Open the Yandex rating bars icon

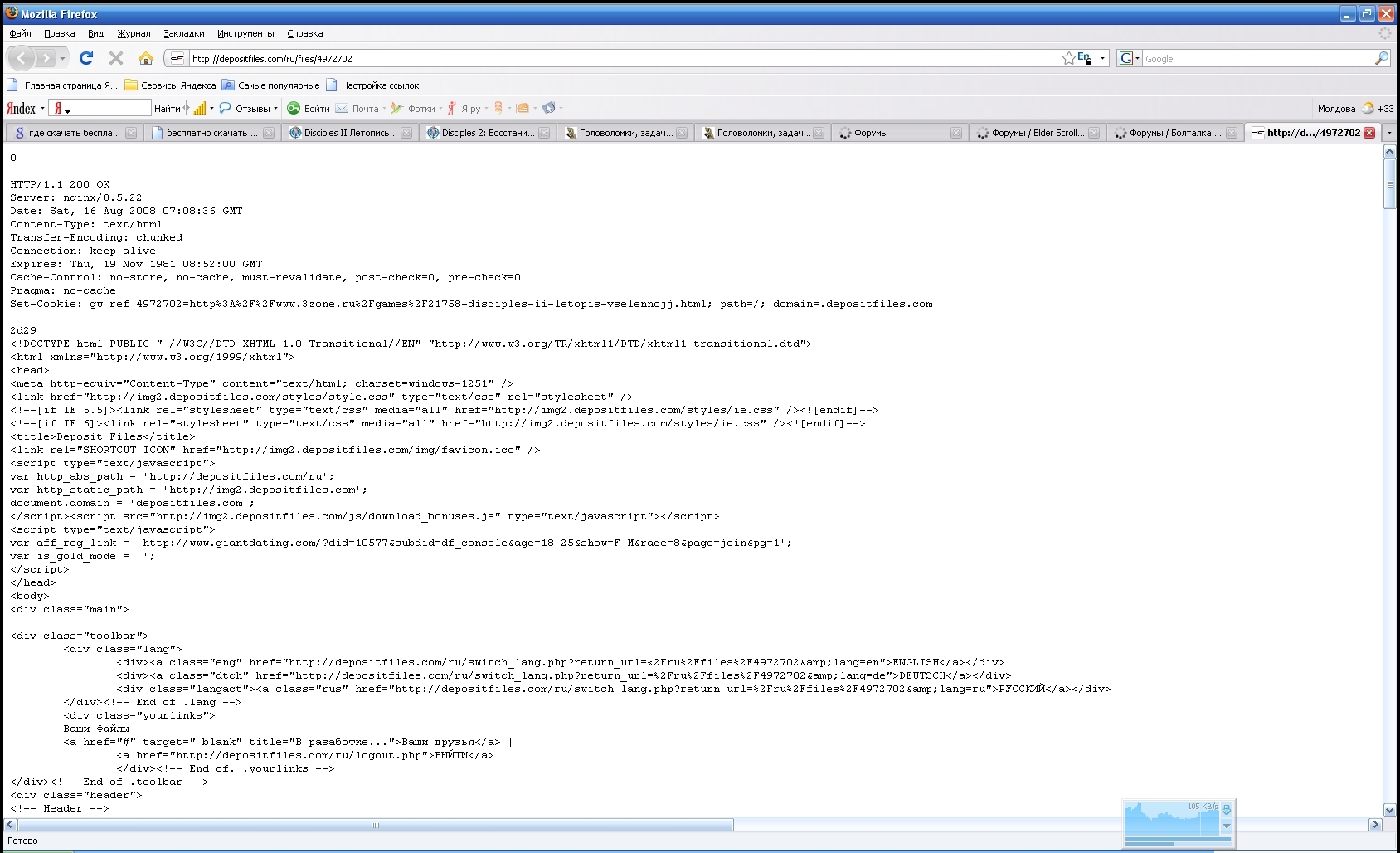click(x=200, y=109)
